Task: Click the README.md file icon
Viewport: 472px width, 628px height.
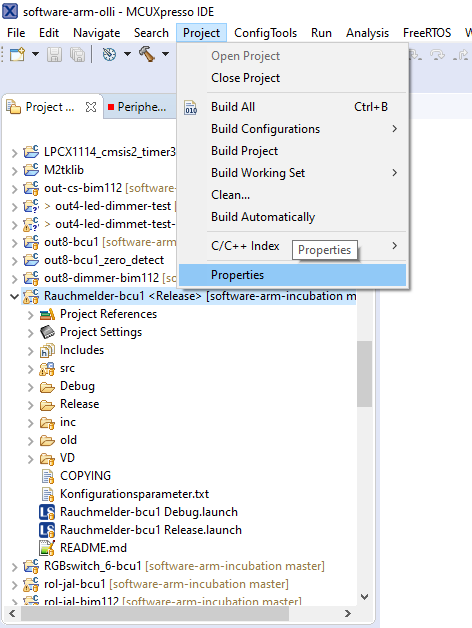Action: coord(47,548)
